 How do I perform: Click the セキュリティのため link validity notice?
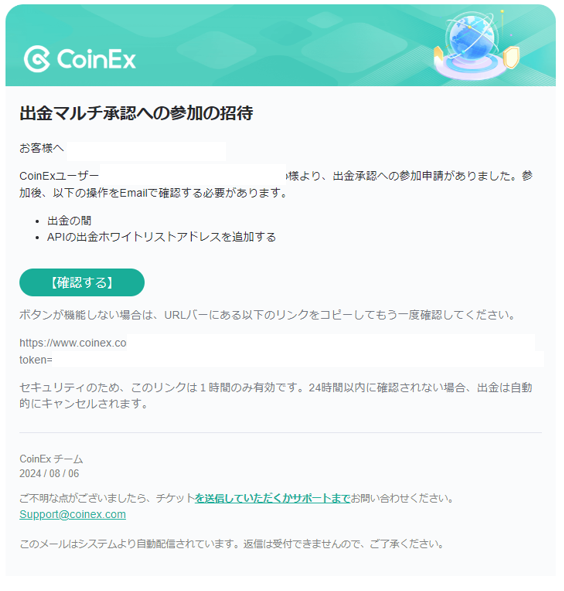[276, 395]
